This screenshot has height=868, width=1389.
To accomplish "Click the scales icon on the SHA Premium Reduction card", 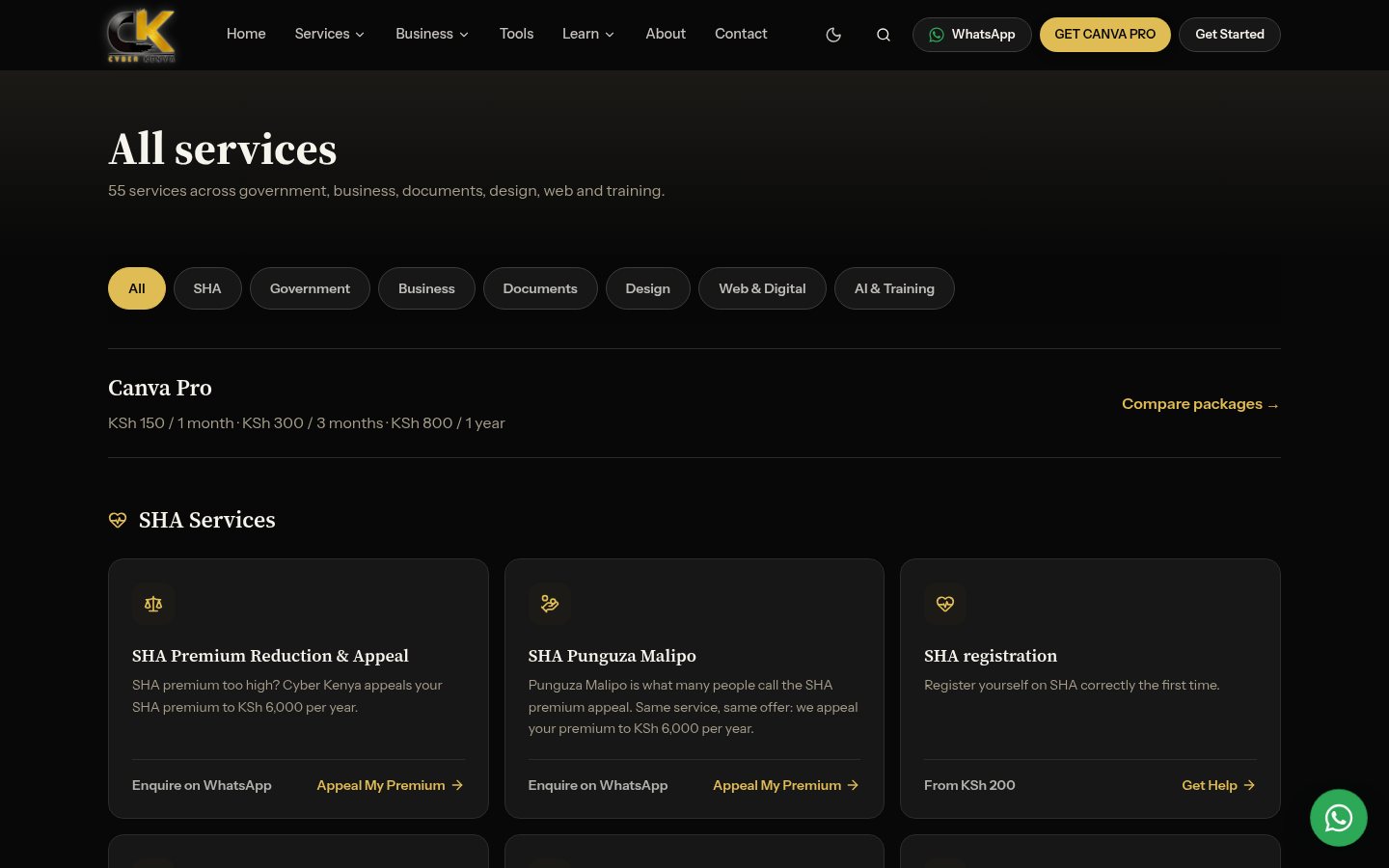I will pyautogui.click(x=153, y=604).
